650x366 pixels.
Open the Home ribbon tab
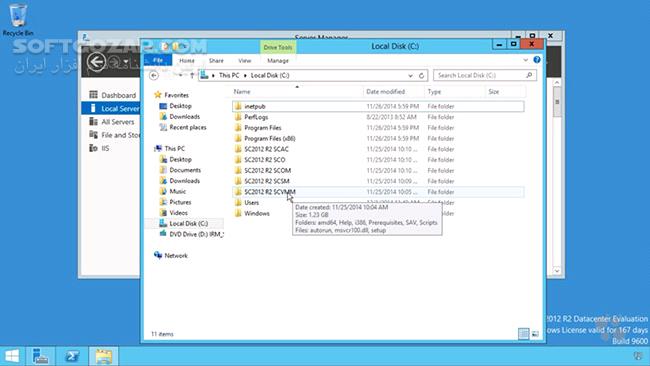tap(187, 61)
